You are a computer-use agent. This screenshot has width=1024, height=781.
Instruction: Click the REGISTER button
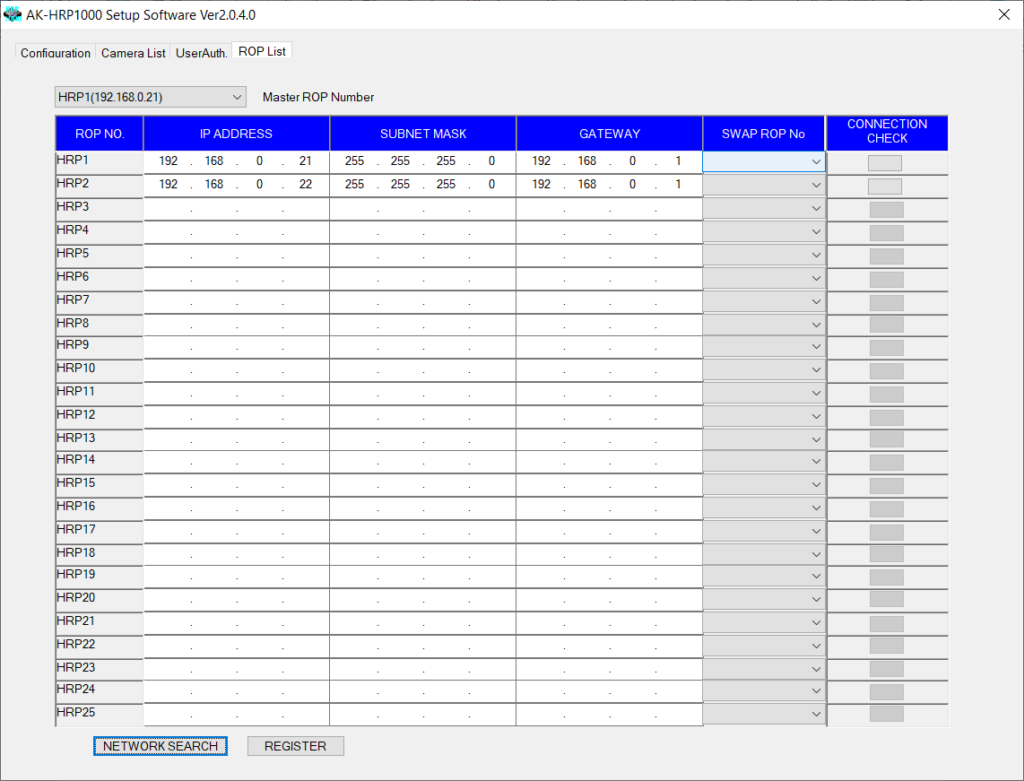click(x=295, y=745)
